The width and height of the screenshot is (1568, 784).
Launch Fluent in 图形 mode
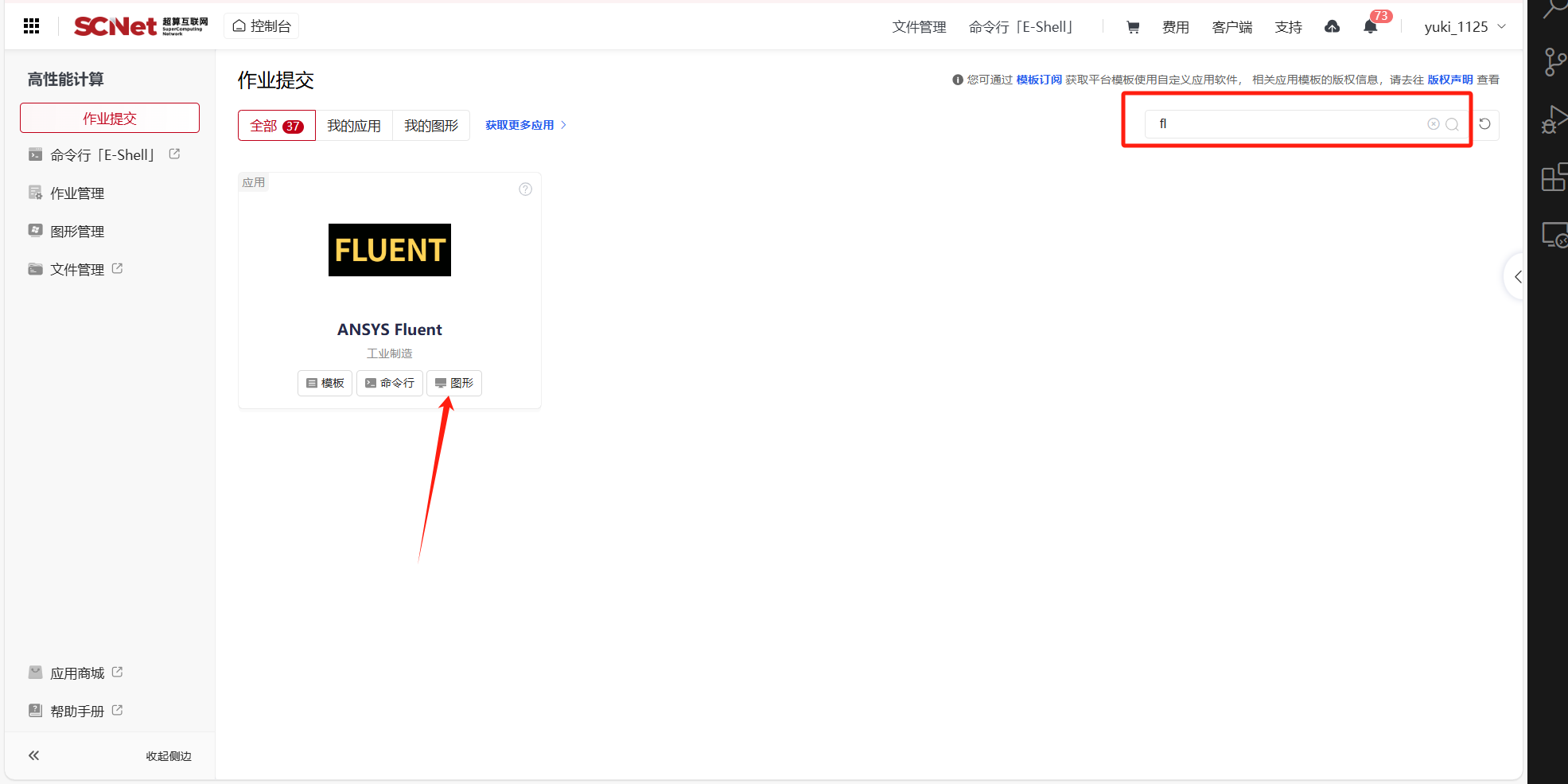(454, 384)
